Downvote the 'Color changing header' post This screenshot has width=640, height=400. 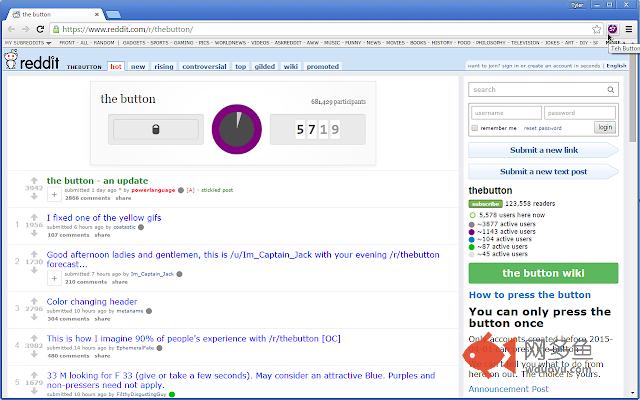click(34, 317)
